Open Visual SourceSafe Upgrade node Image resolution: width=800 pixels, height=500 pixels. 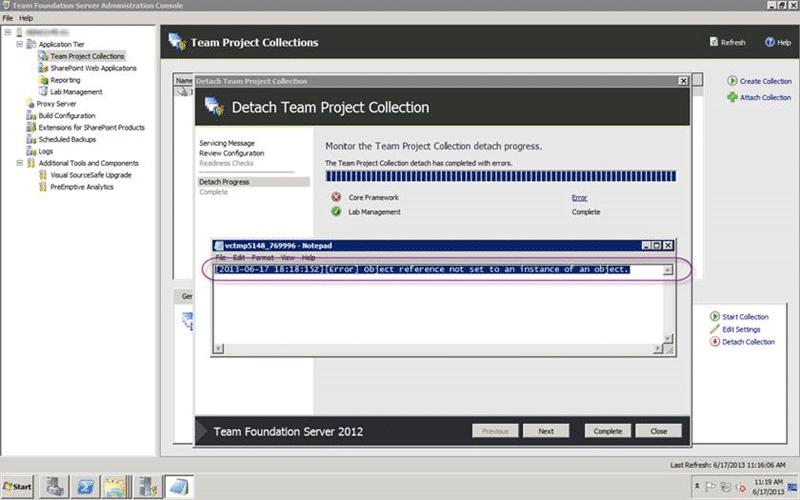tap(91, 175)
